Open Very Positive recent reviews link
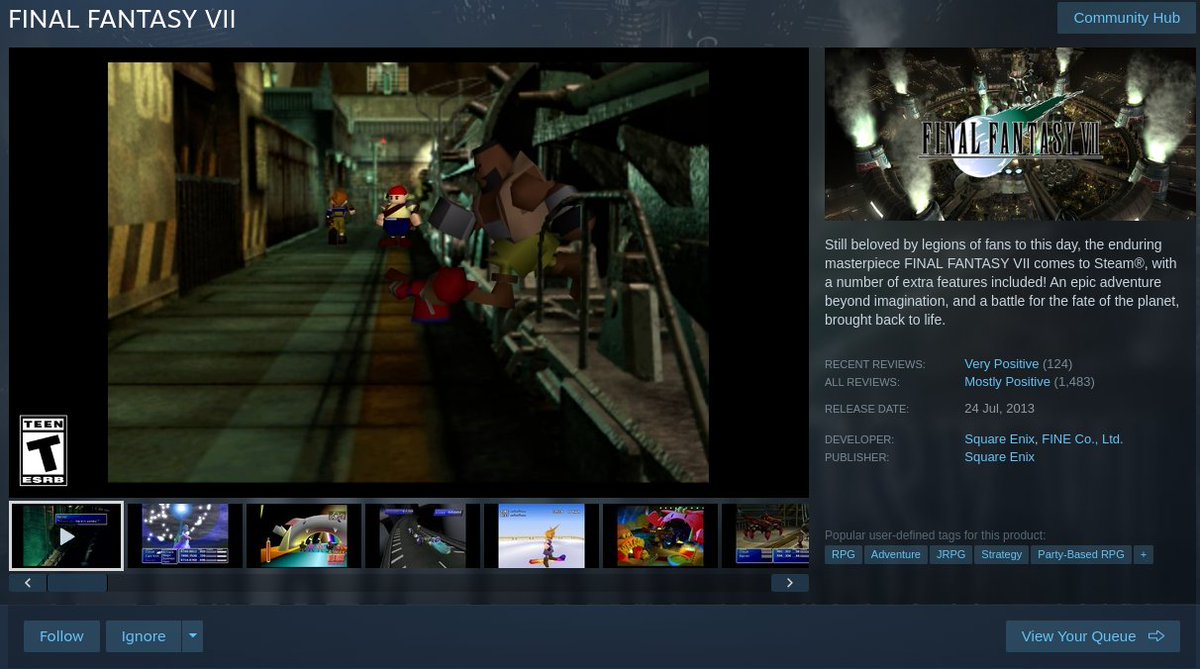1200x669 pixels. tap(1001, 364)
